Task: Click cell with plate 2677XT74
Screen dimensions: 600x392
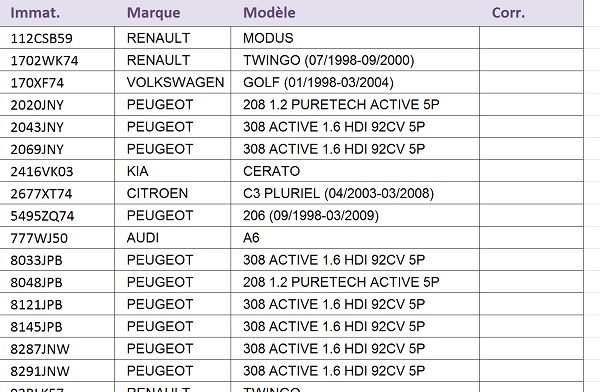Action: [57, 193]
